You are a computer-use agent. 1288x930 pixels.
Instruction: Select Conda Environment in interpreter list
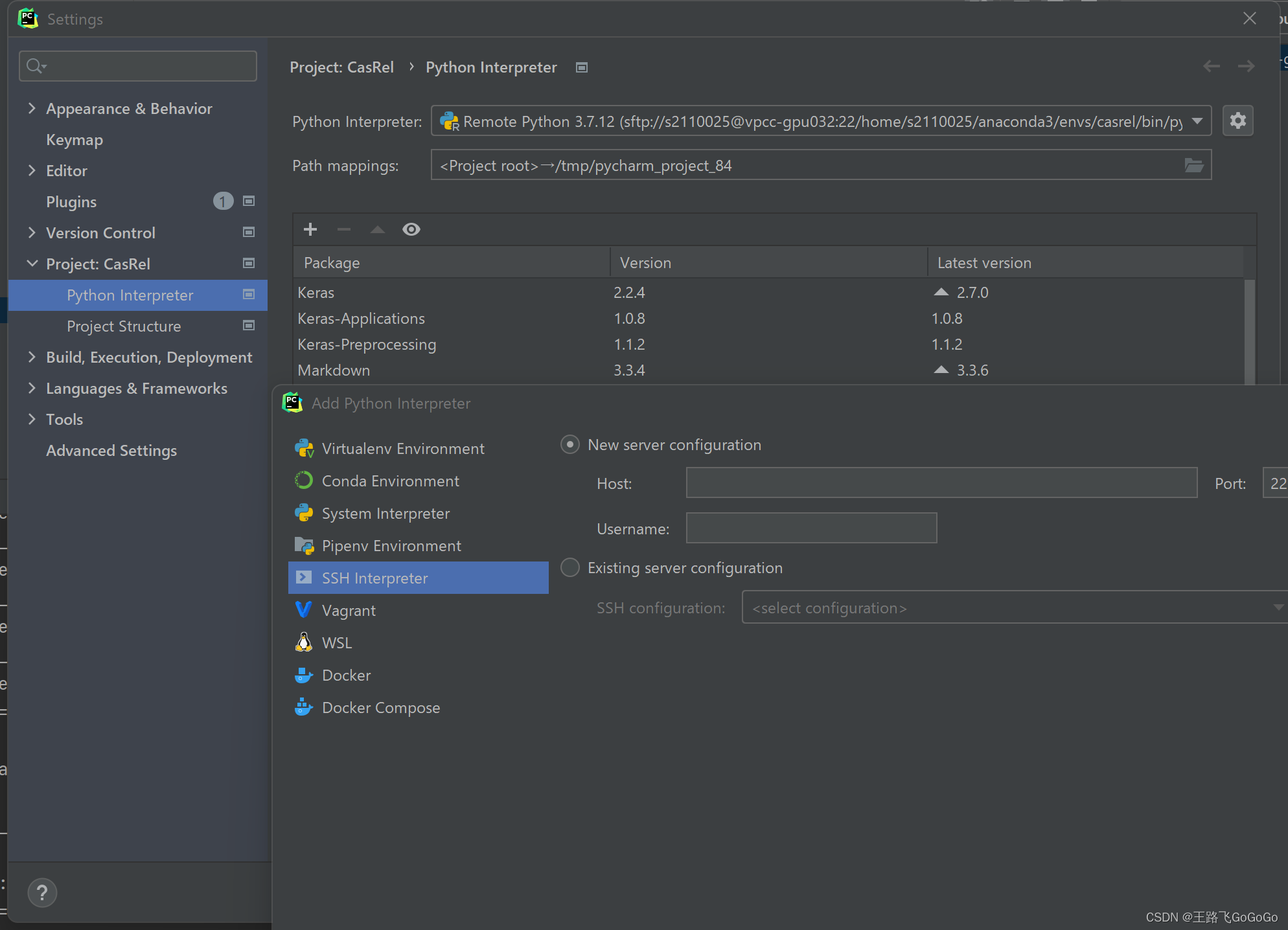[x=390, y=481]
